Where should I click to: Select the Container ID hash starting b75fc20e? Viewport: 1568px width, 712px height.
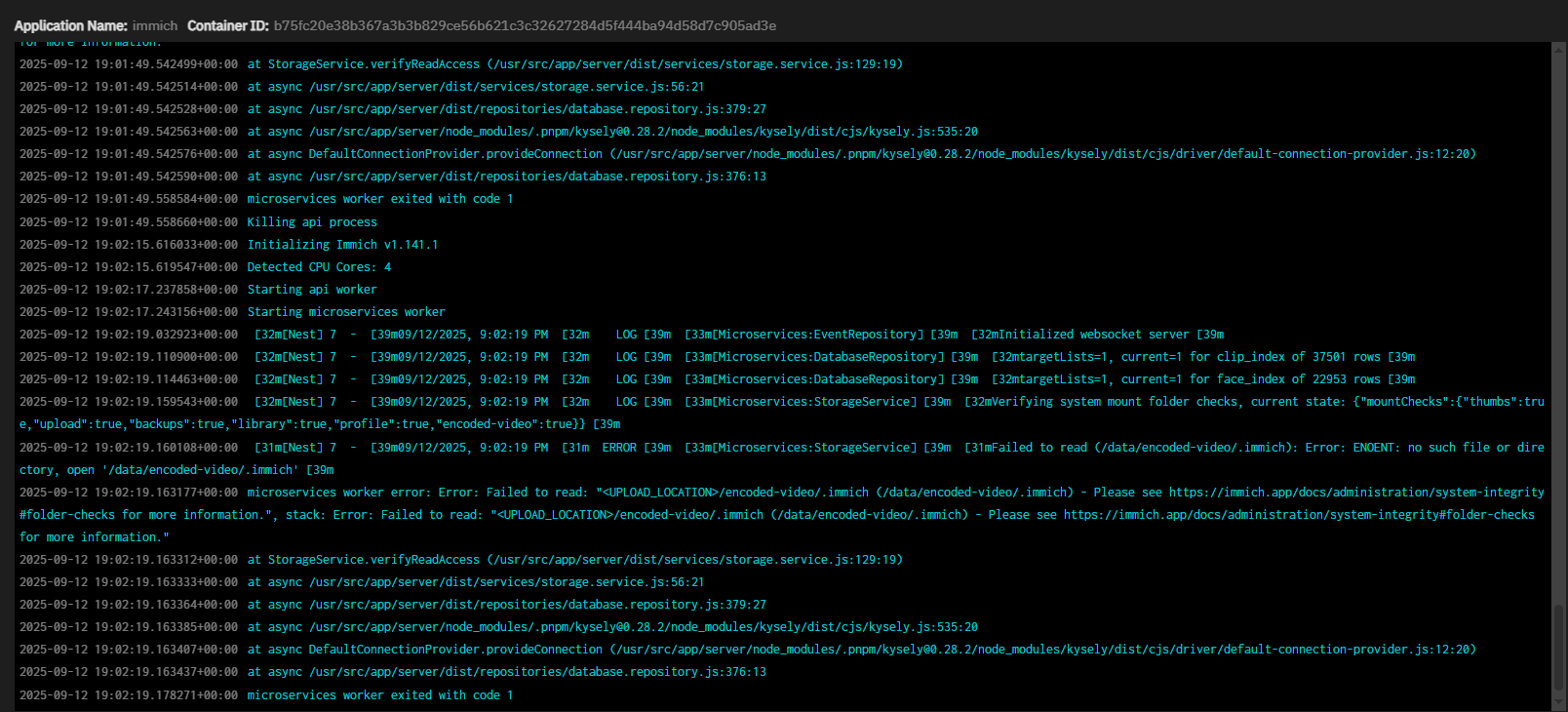[x=525, y=25]
